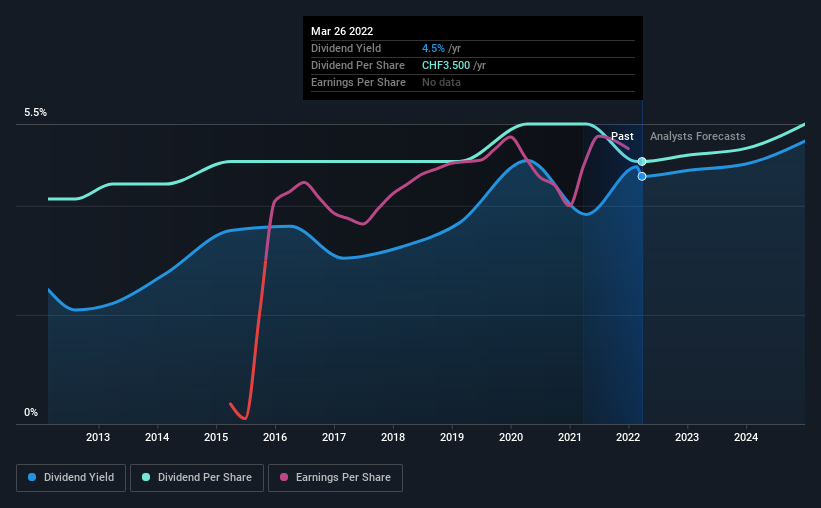This screenshot has width=821, height=508.
Task: Toggle the Dividend Per Share legend button
Action: tap(197, 478)
